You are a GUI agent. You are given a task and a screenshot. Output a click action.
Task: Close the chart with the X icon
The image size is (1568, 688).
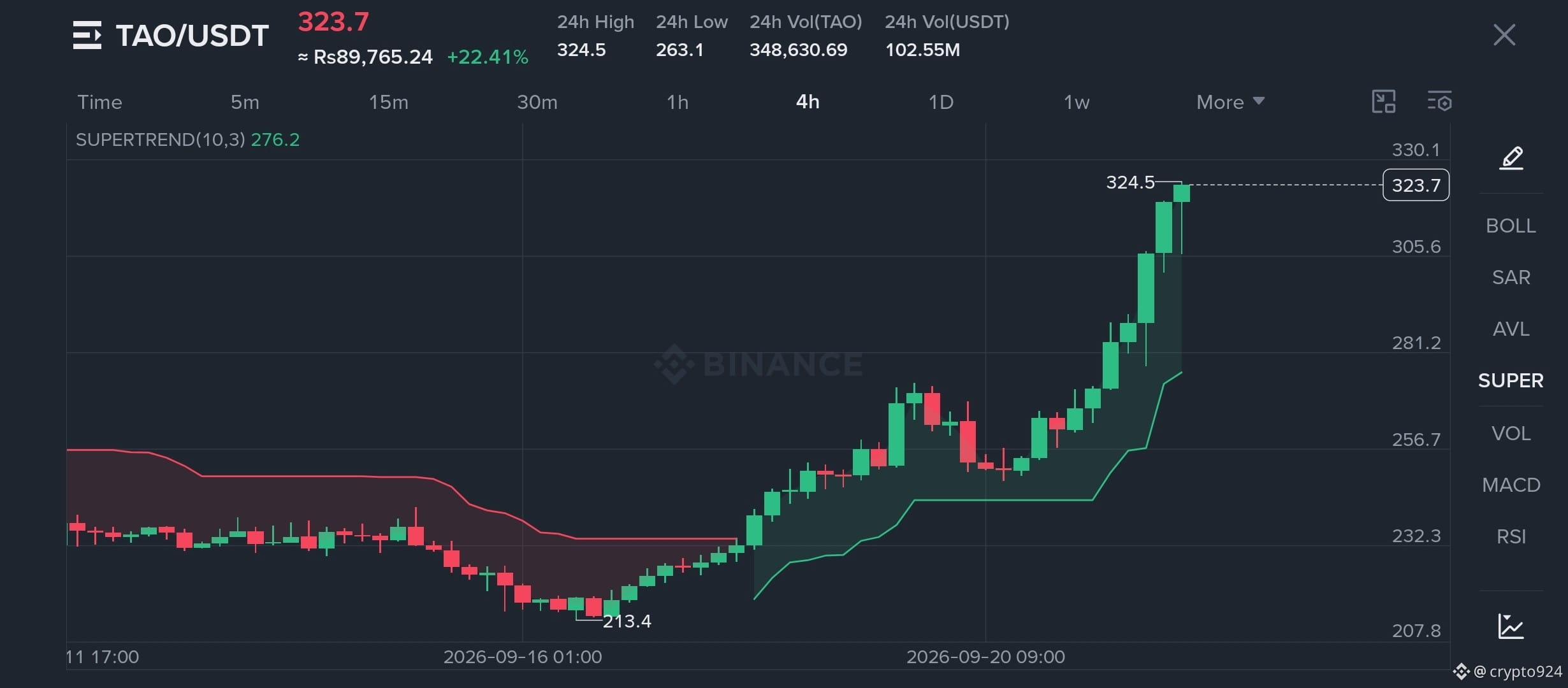pyautogui.click(x=1504, y=35)
